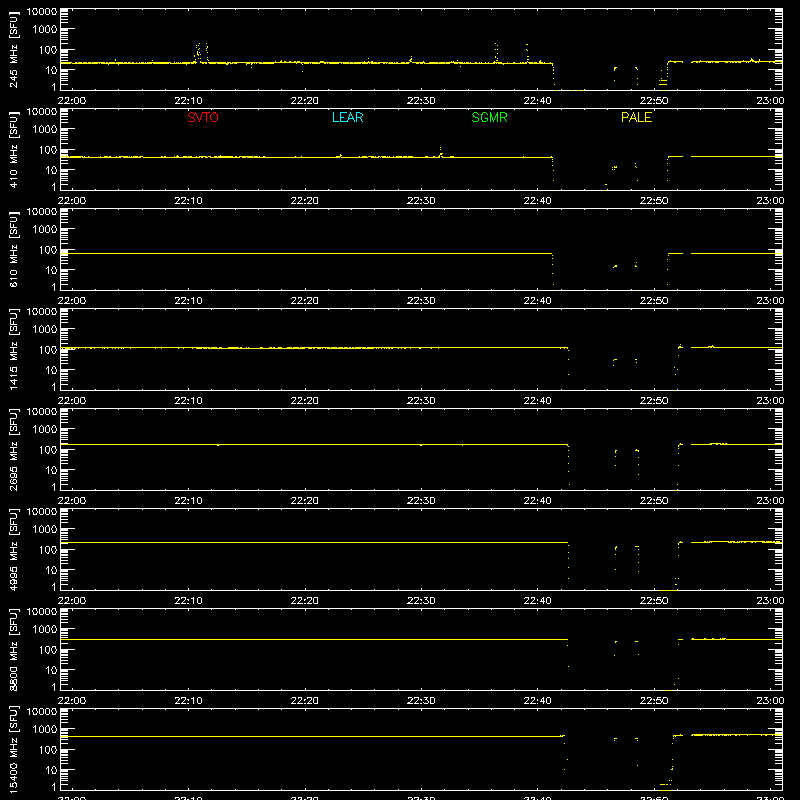
Task: Click the yellow PALE station label
Action: [x=636, y=117]
